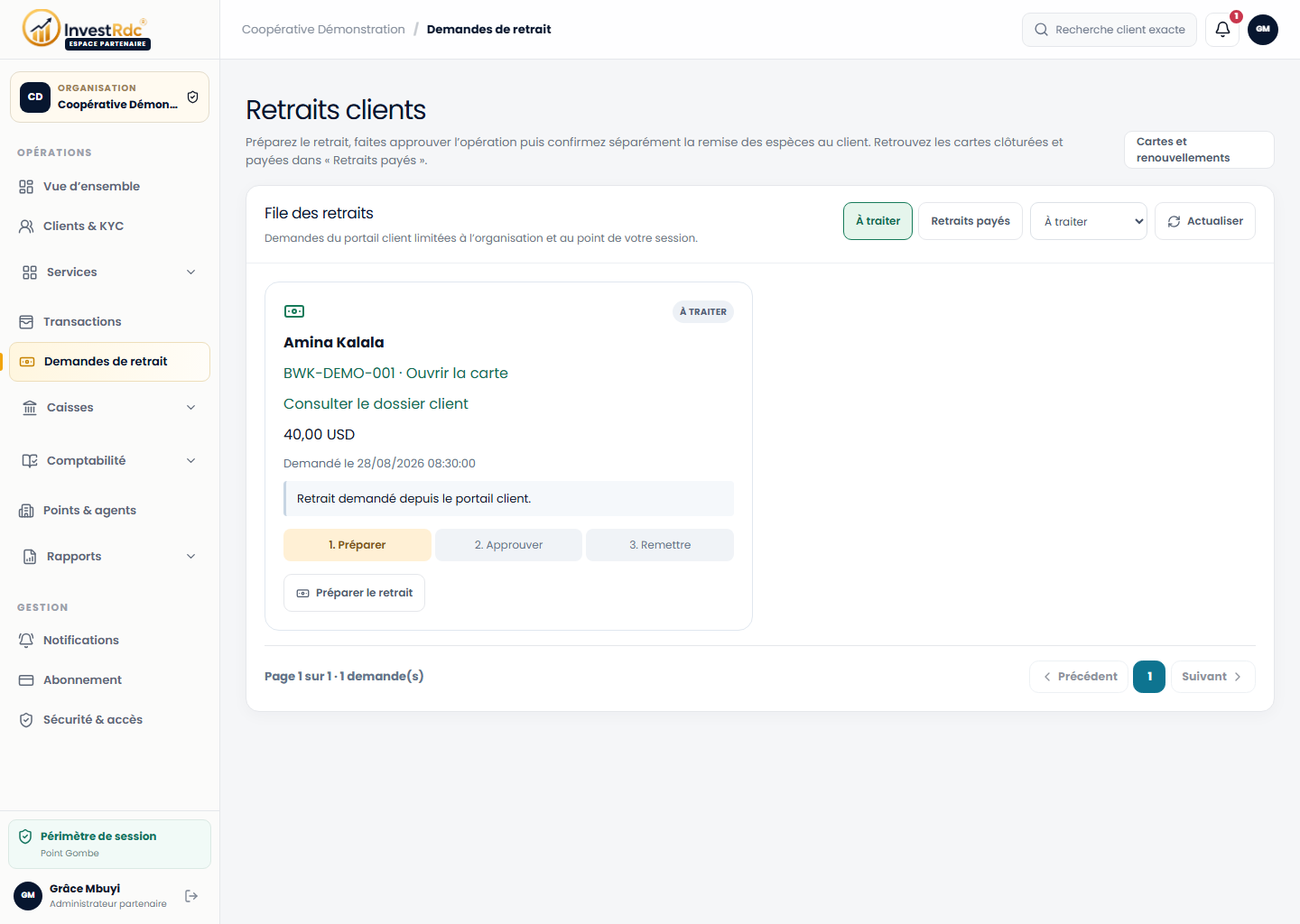Click step 3. Remettre
Image resolution: width=1300 pixels, height=924 pixels.
click(660, 545)
